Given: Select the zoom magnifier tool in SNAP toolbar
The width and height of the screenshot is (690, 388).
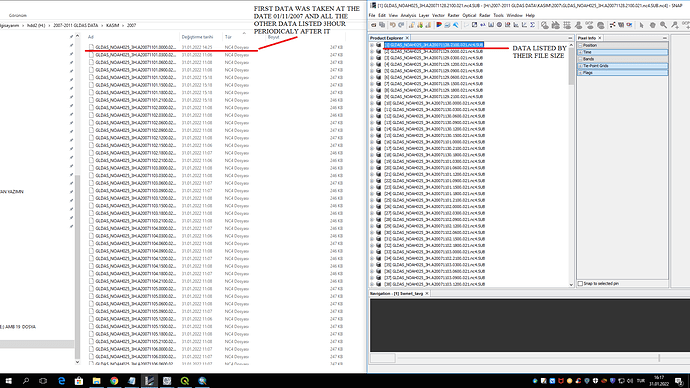Looking at the screenshot, I should point(663,25).
